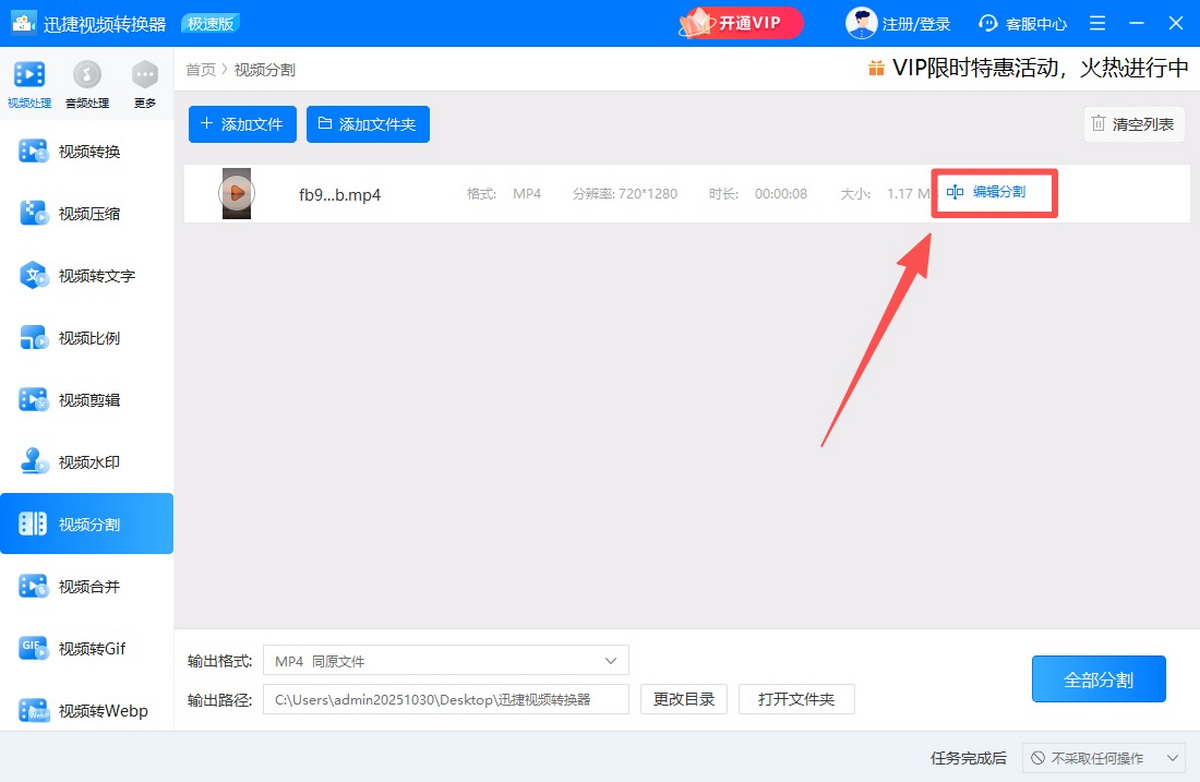This screenshot has width=1200, height=782.
Task: Open the 编辑分割 editor for fb9...b.mp4
Action: coord(994,193)
